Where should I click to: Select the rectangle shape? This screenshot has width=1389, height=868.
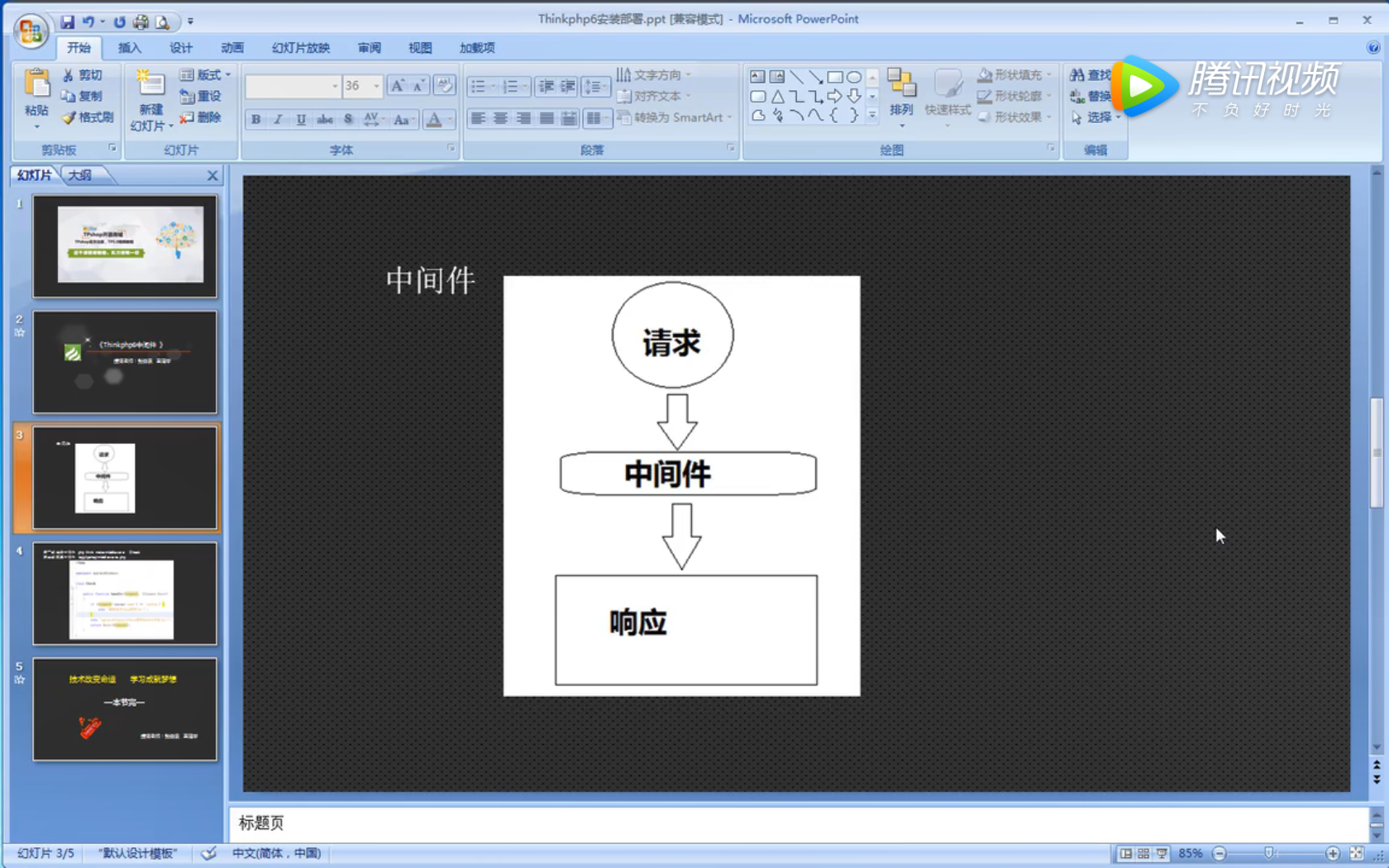tap(835, 77)
